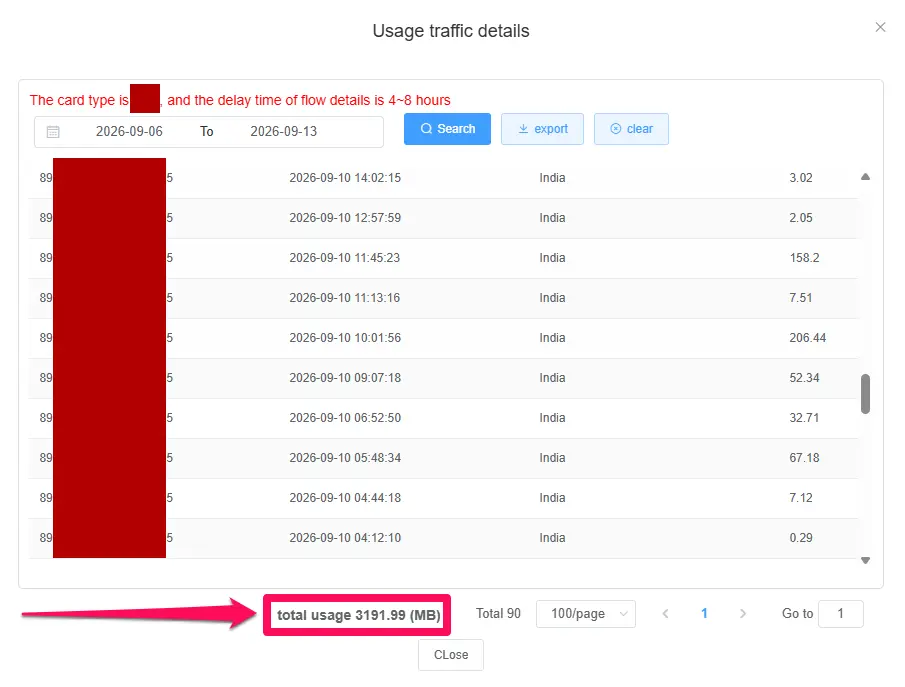Select the timestamp 2026-09-10 05:48:34

click(345, 458)
